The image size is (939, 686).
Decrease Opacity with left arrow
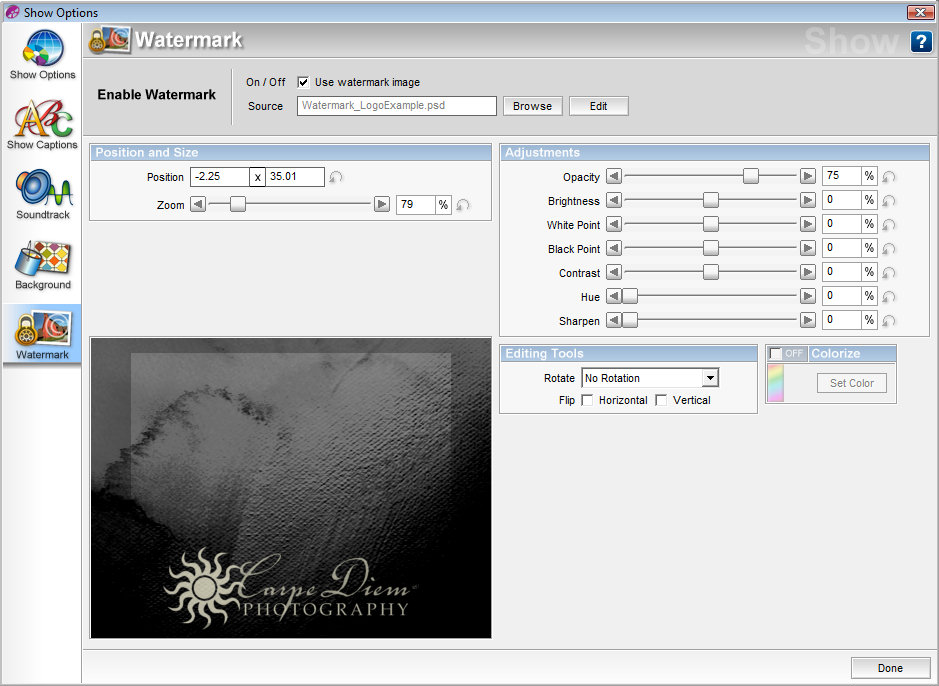click(614, 176)
